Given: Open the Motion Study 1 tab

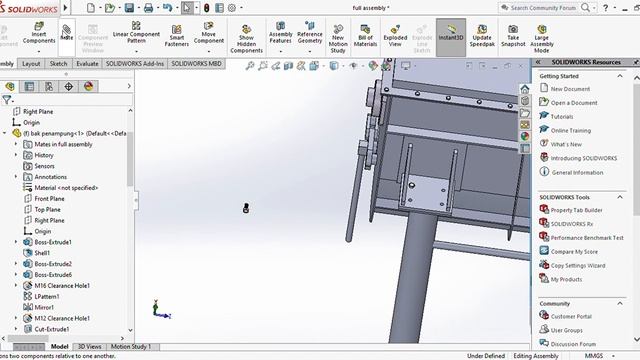Looking at the screenshot, I should [131, 347].
